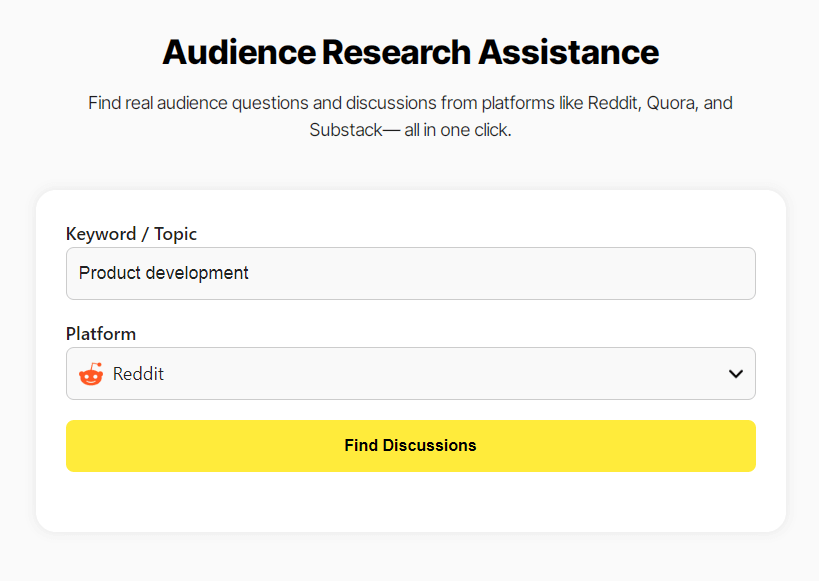Open the Platform selector showing Reddit

click(411, 374)
